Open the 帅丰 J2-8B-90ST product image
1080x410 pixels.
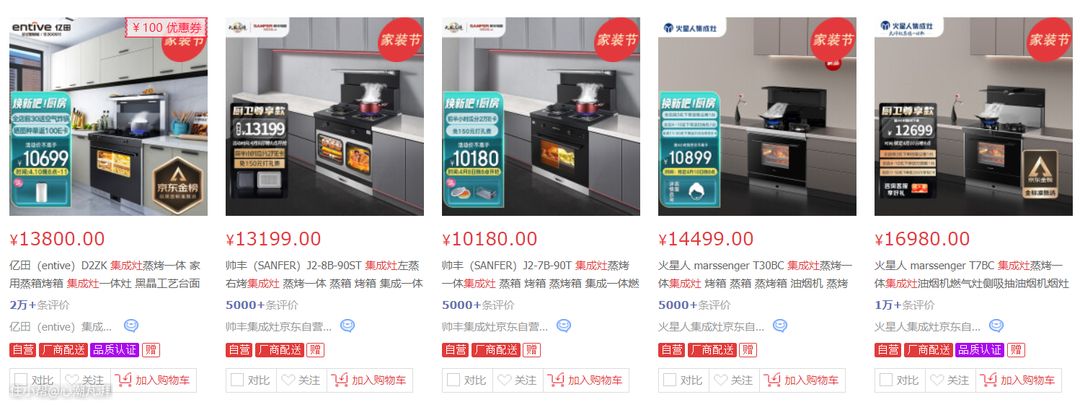[324, 116]
